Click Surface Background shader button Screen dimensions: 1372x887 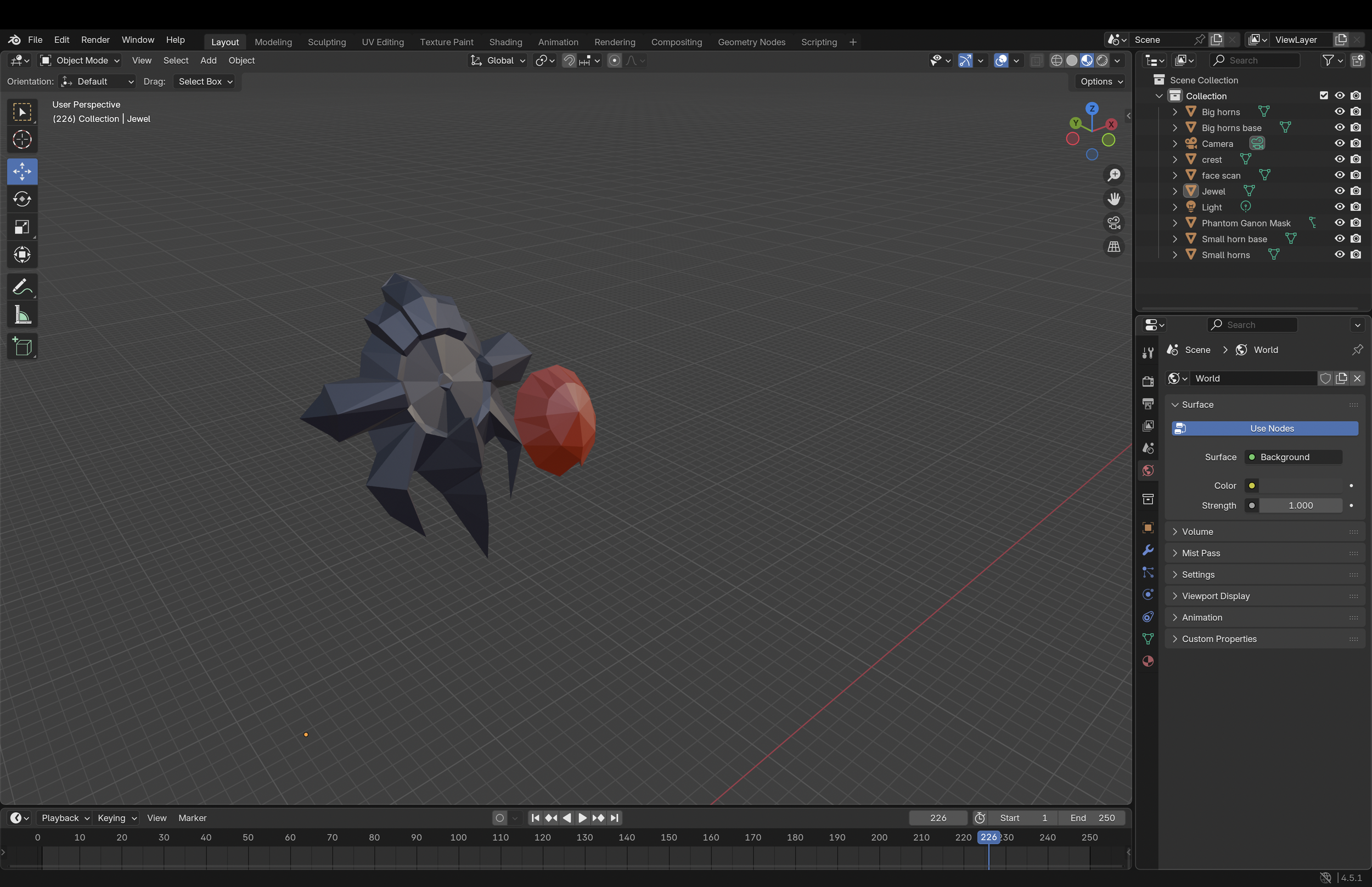[1293, 457]
